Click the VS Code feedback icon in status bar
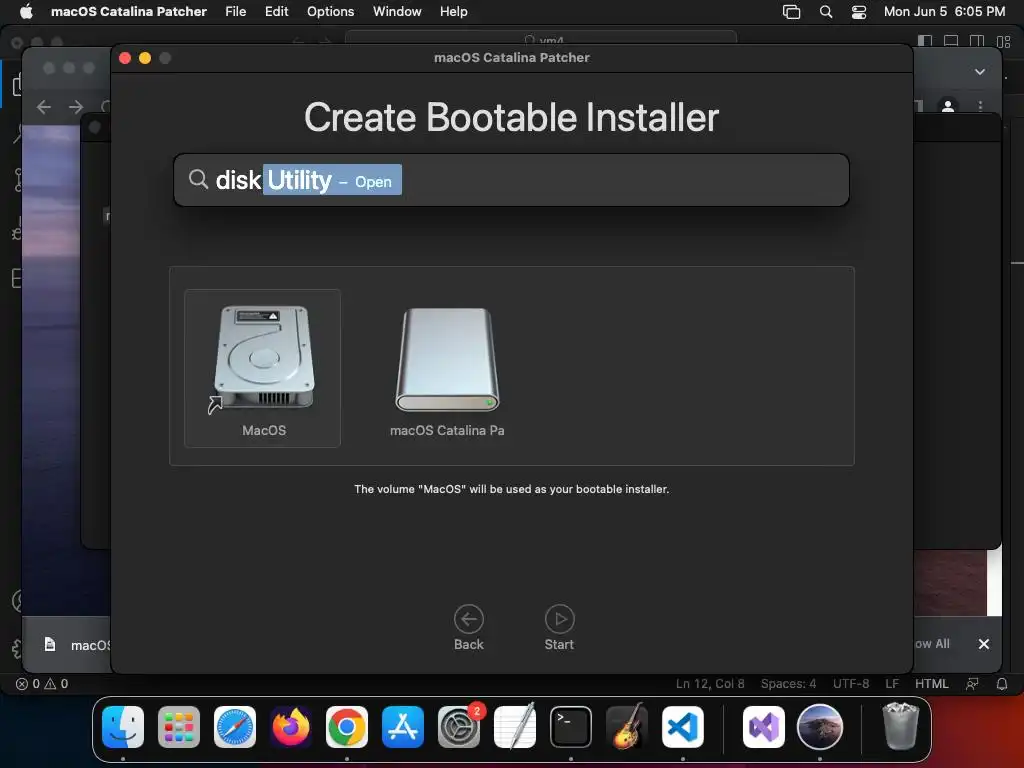The height and width of the screenshot is (768, 1024). click(x=972, y=684)
